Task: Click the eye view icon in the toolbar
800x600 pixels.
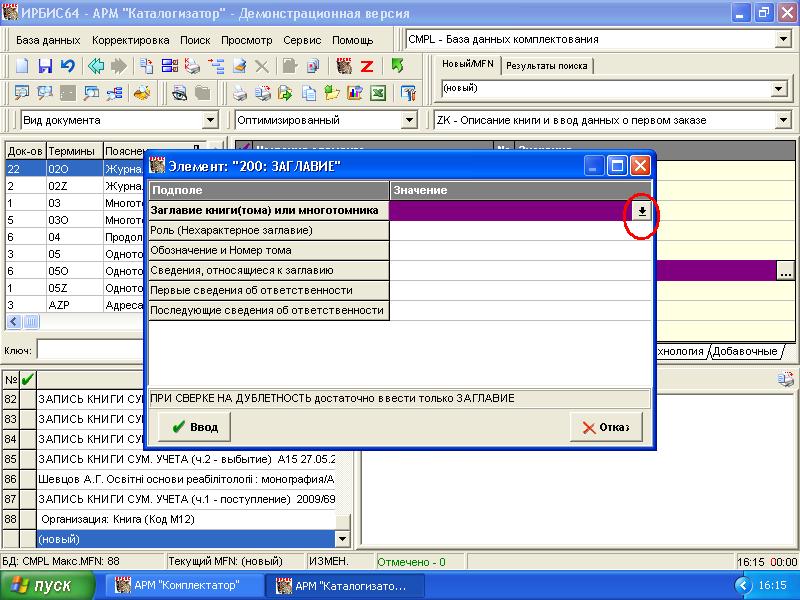Action: point(179,94)
